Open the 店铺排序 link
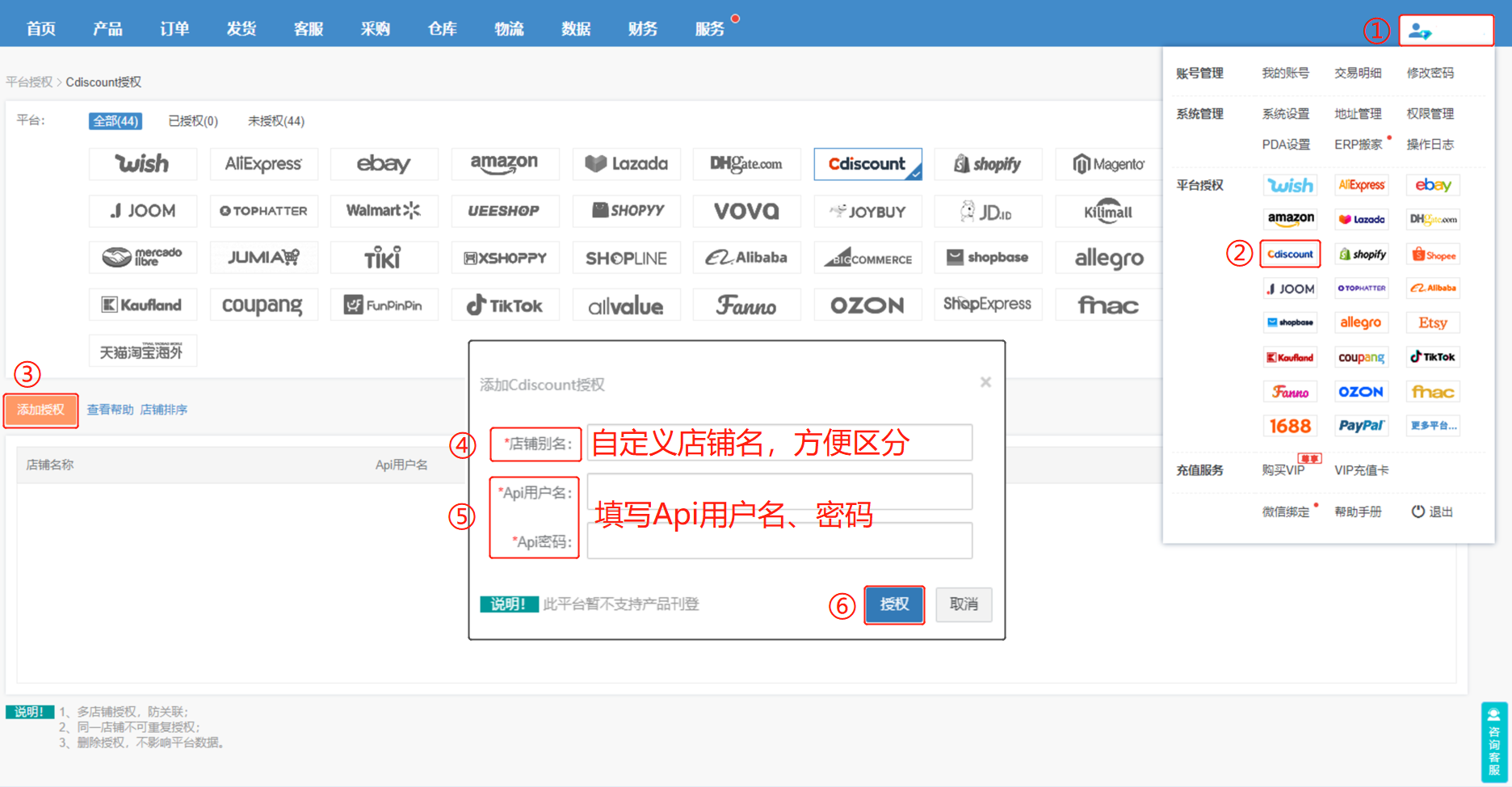This screenshot has width=1512, height=787. (x=164, y=410)
